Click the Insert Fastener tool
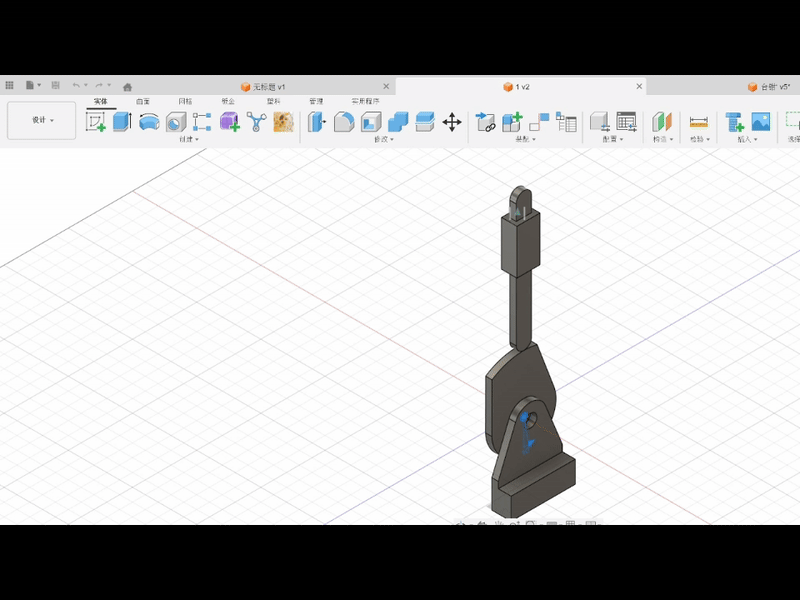 point(735,122)
